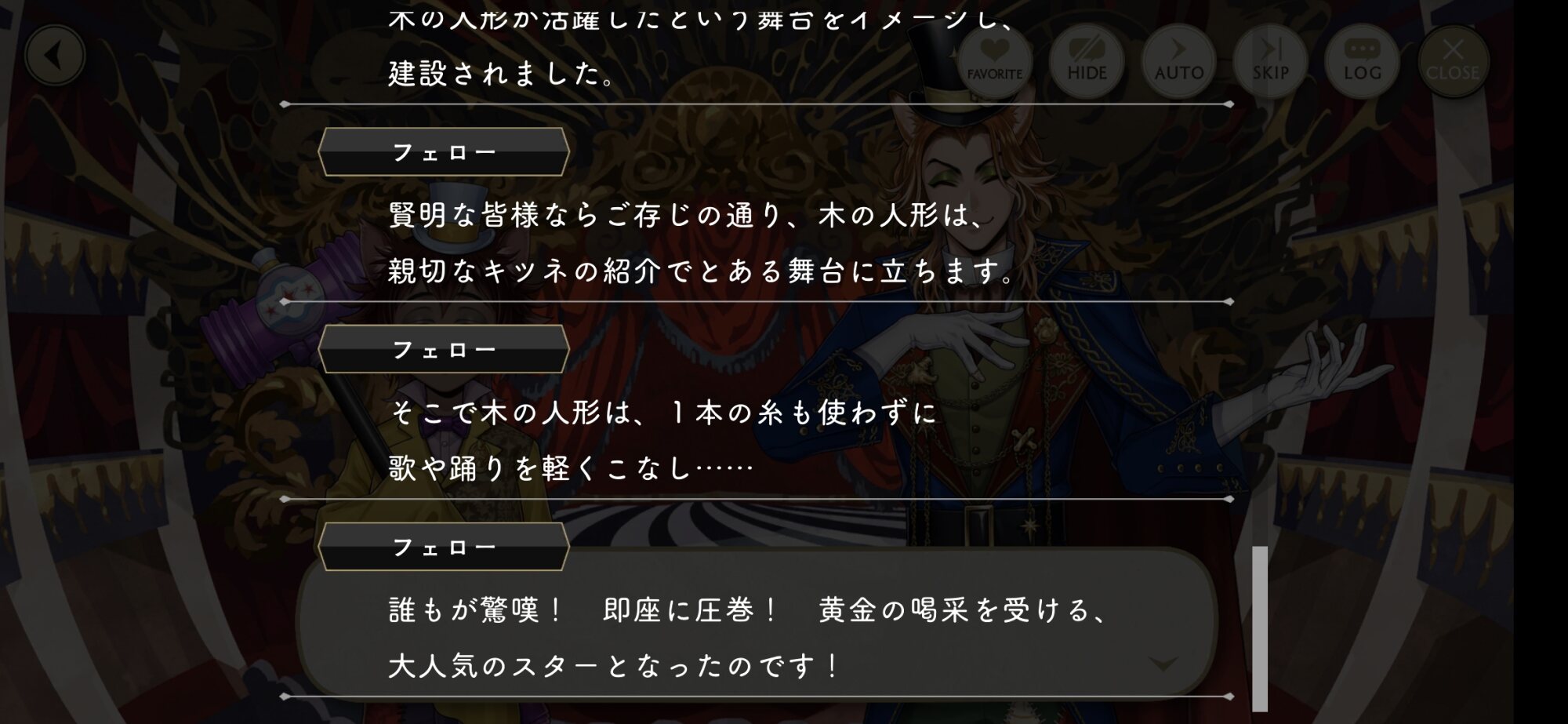Skip the story with SKIP button
The image size is (1568, 724).
pyautogui.click(x=1270, y=60)
